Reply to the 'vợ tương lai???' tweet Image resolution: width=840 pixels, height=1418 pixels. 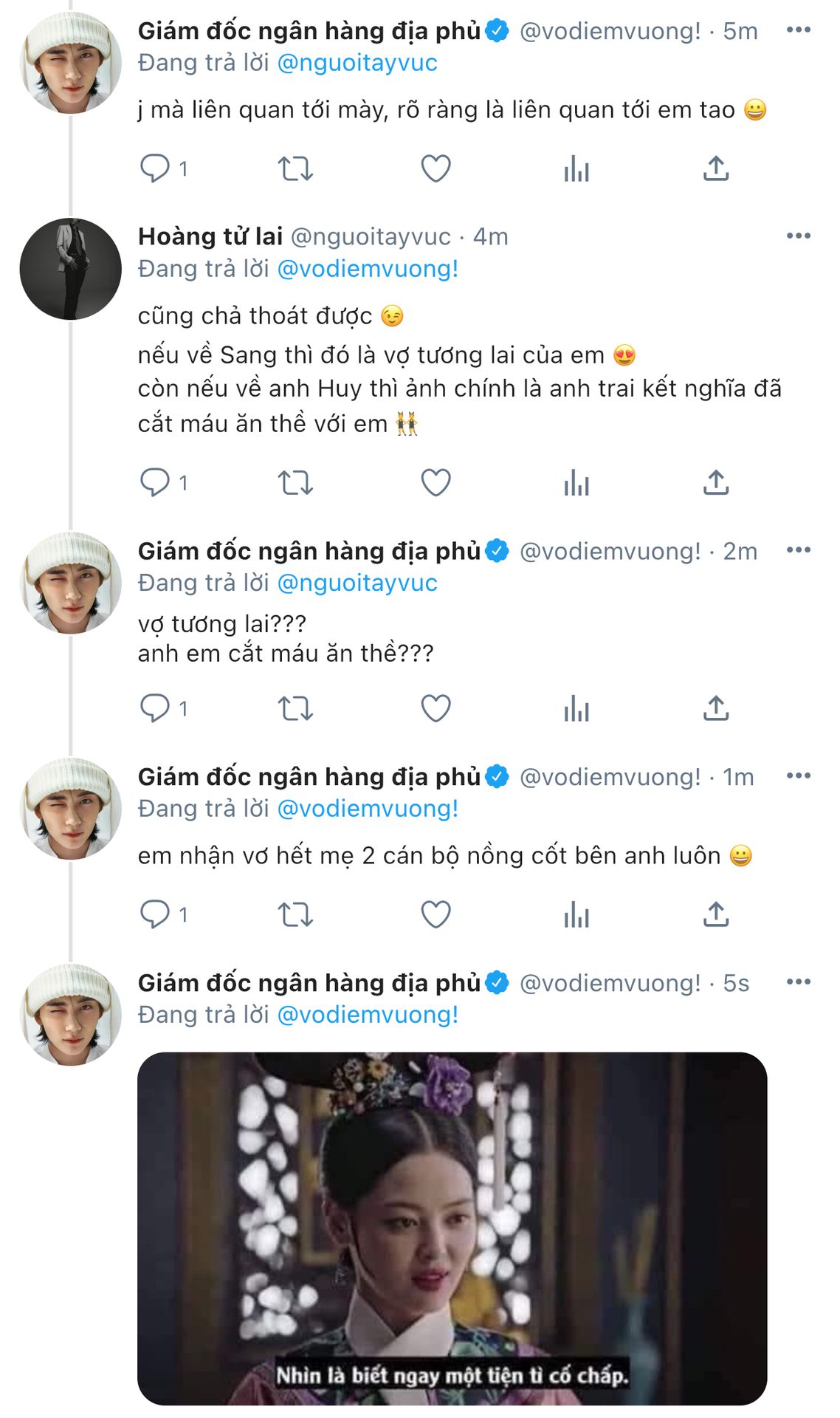tap(155, 709)
